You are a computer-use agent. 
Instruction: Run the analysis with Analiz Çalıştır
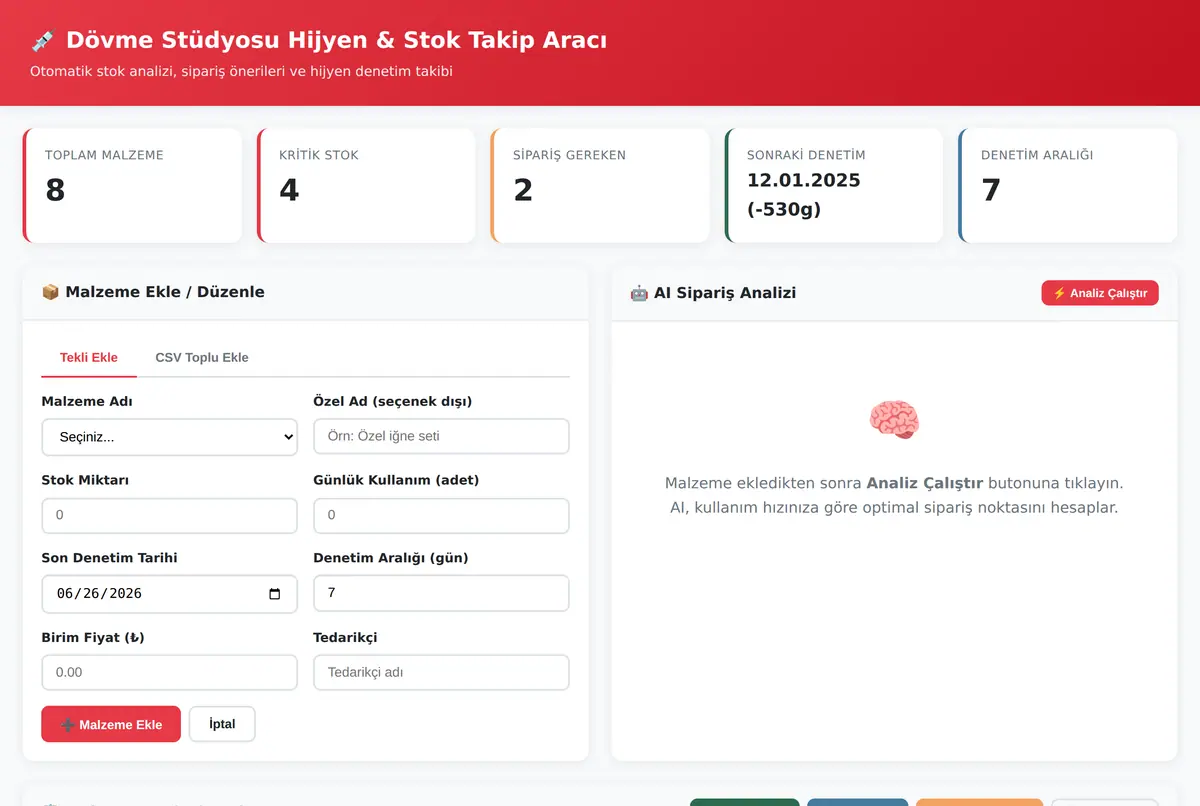1100,293
